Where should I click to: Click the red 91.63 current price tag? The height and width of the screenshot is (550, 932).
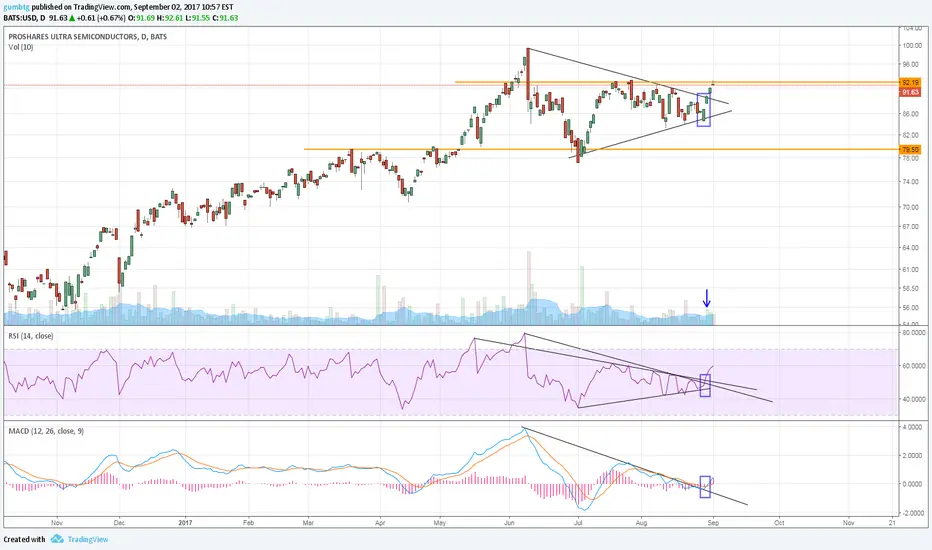[x=910, y=92]
